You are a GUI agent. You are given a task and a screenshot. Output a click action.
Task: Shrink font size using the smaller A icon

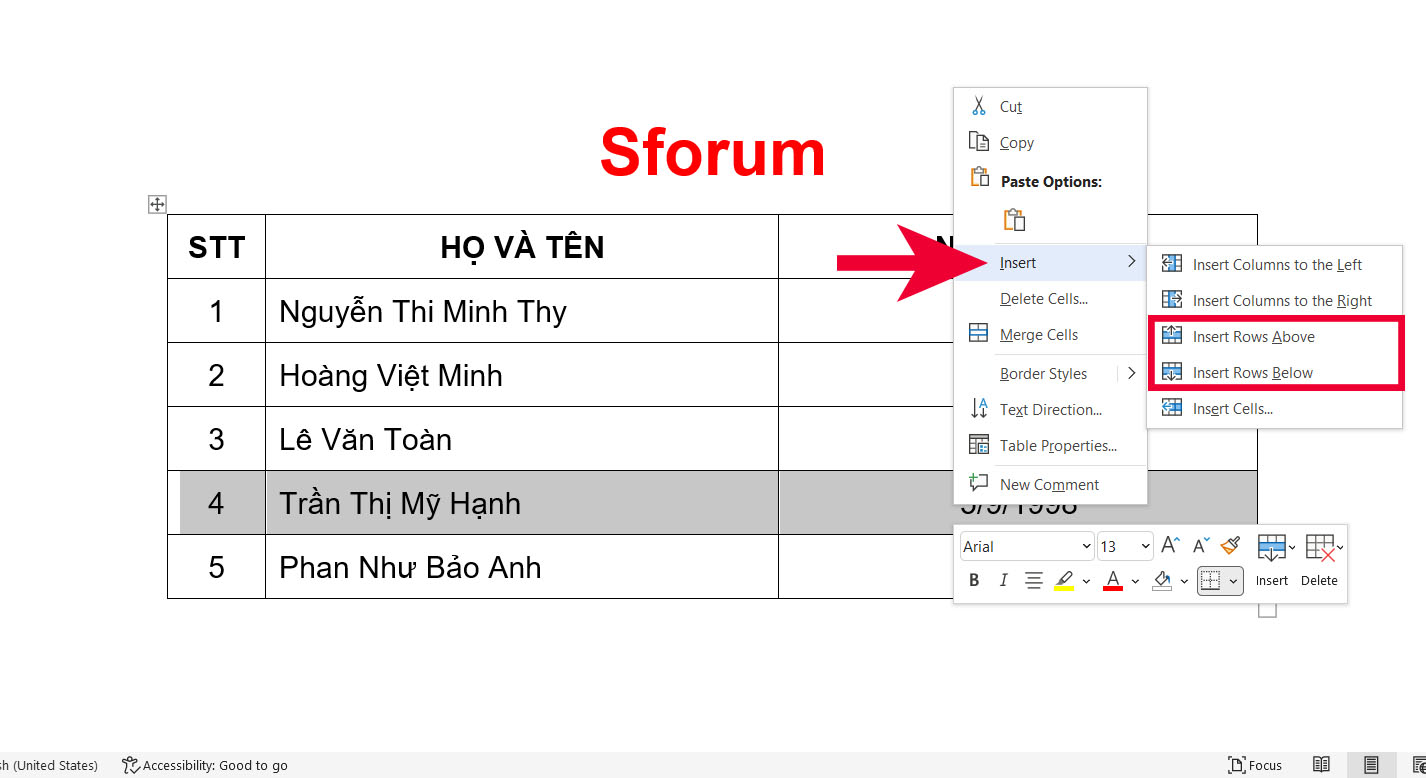(1201, 545)
